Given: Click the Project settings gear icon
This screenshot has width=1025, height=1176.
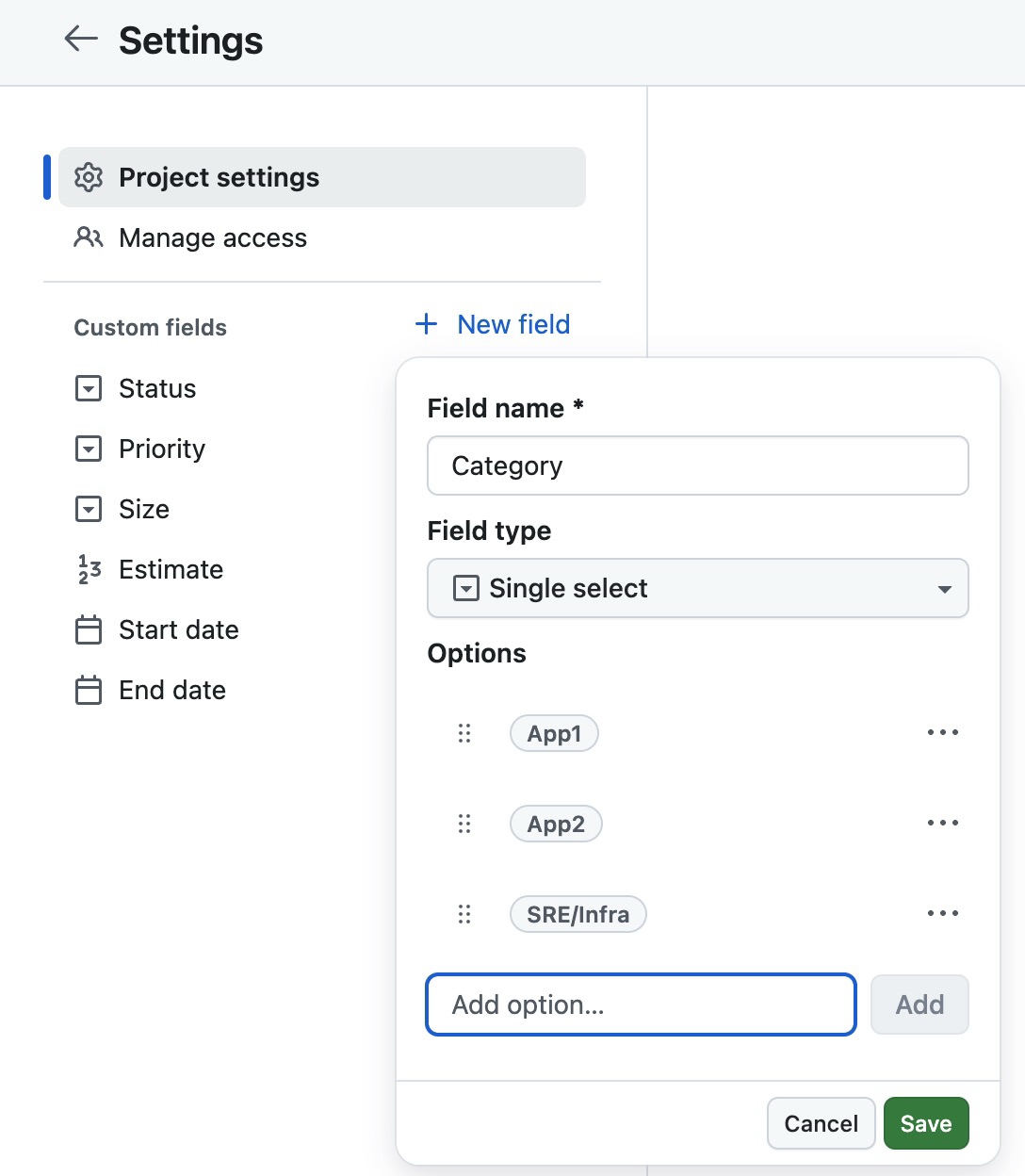Looking at the screenshot, I should pos(88,177).
